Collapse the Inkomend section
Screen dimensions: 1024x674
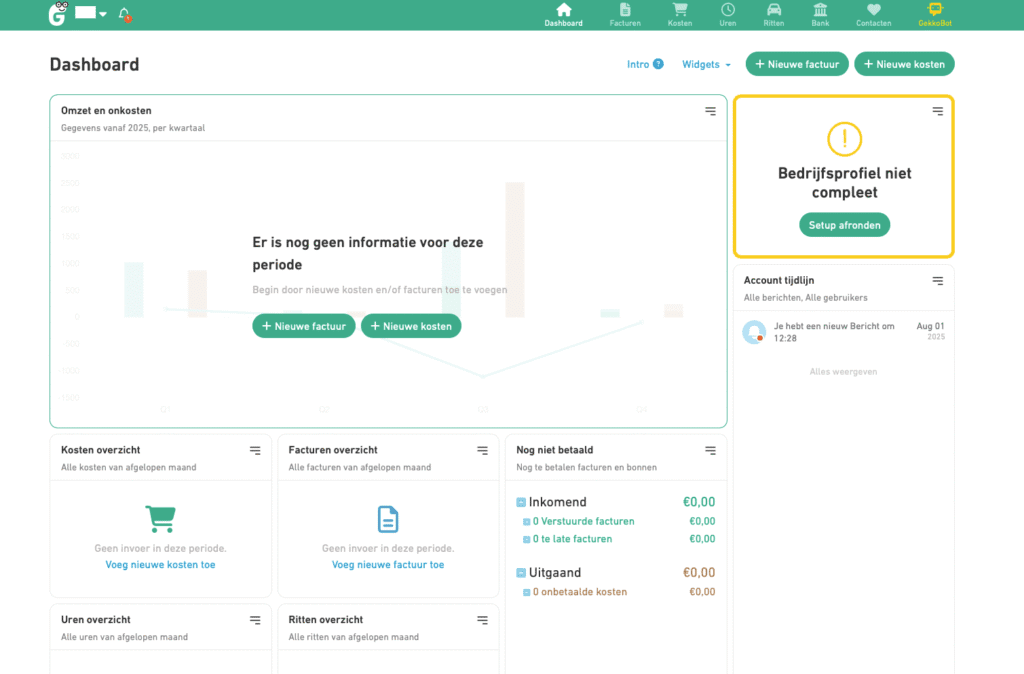pos(521,502)
